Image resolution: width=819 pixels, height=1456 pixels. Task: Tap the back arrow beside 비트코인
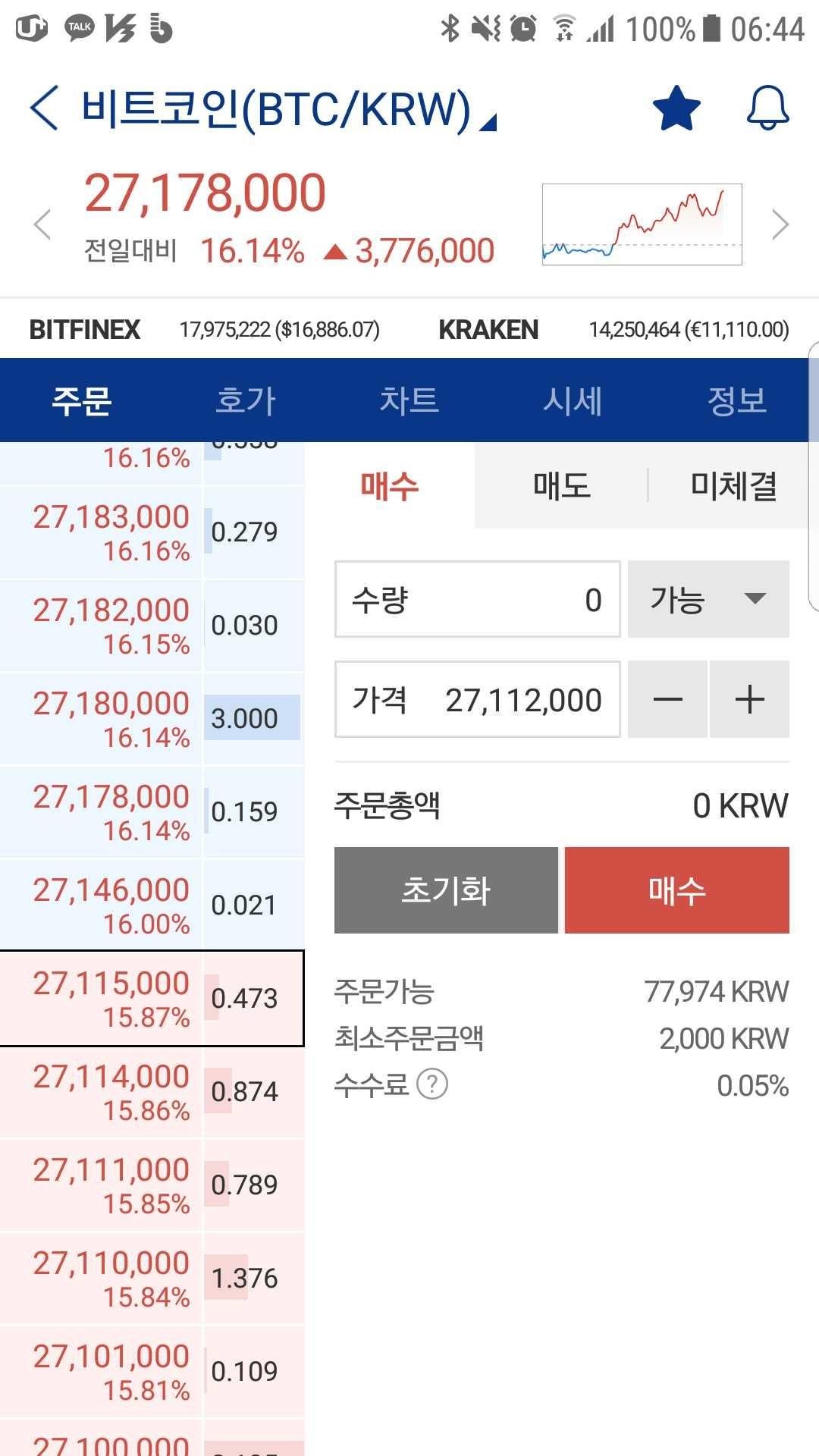pos(44,108)
